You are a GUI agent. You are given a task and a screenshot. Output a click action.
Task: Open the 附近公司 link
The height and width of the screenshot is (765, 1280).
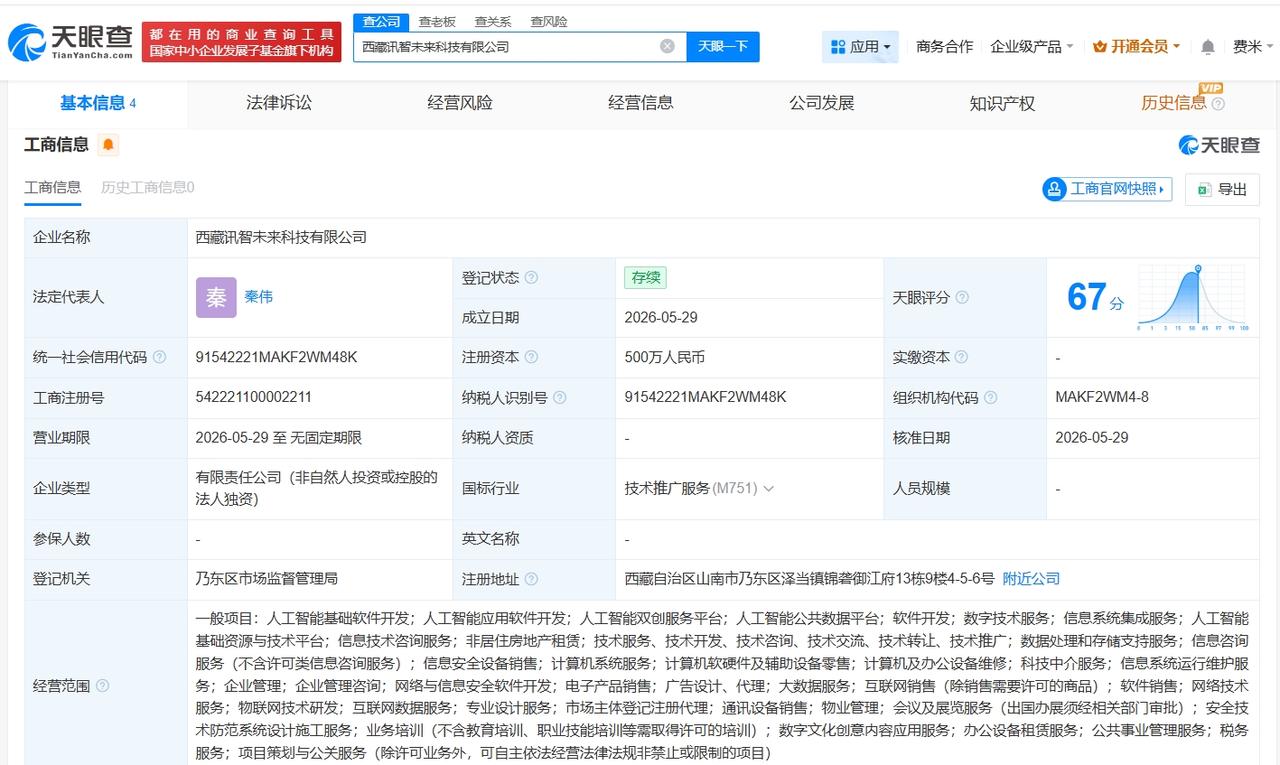1031,579
